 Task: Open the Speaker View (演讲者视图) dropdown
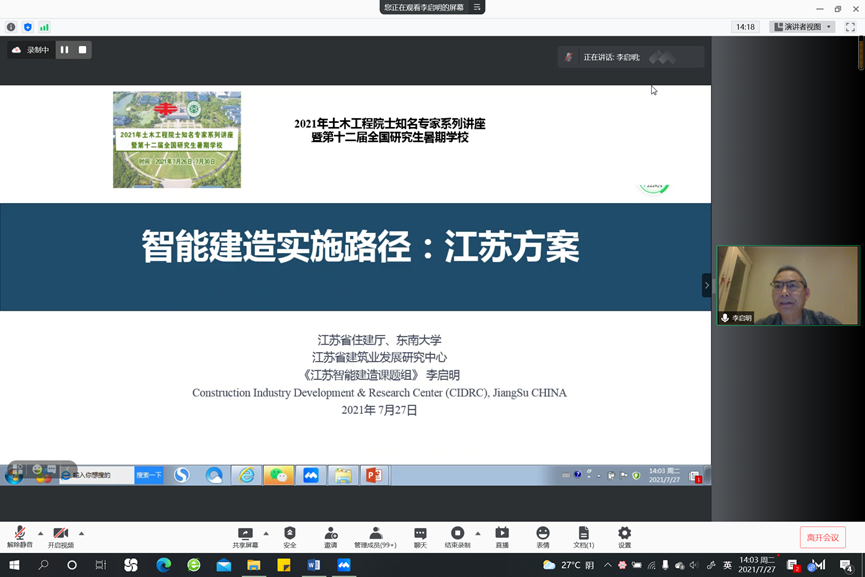tap(803, 27)
